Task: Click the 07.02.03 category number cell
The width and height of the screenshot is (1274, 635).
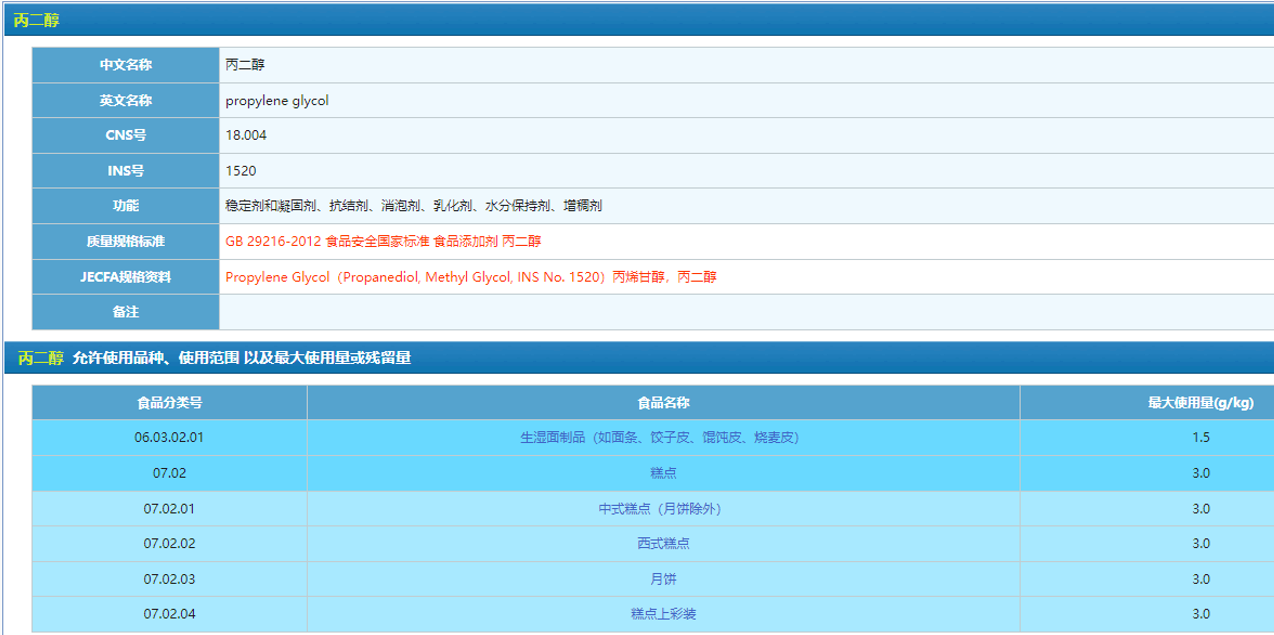Action: click(x=169, y=579)
